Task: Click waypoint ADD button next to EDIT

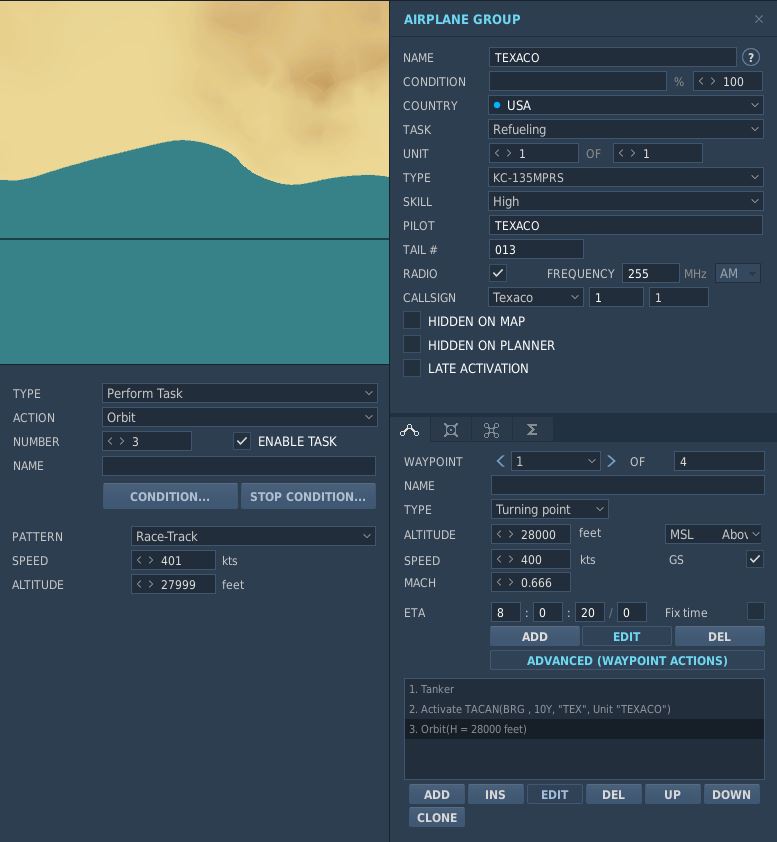Action: click(535, 636)
